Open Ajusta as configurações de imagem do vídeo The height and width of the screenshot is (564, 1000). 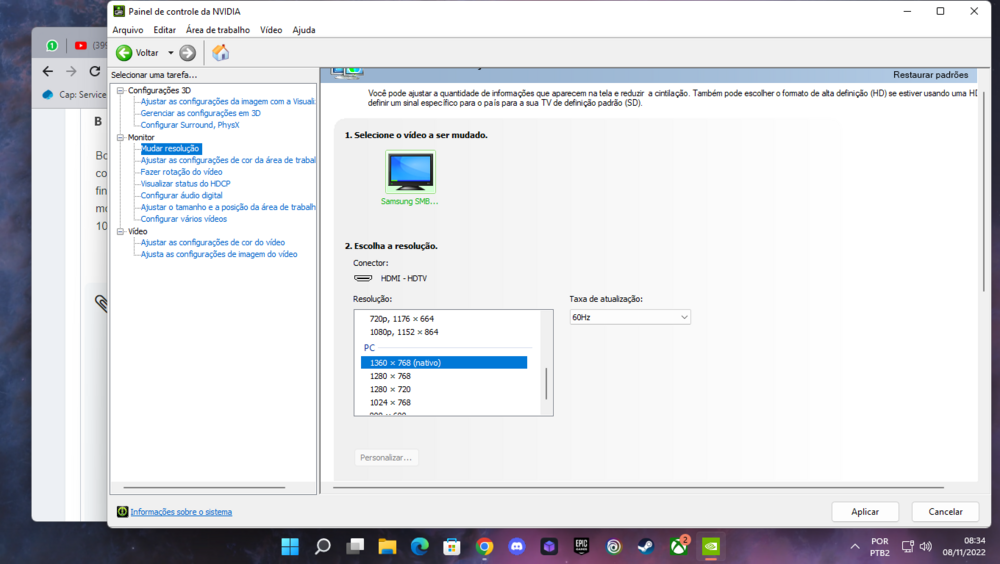click(219, 254)
